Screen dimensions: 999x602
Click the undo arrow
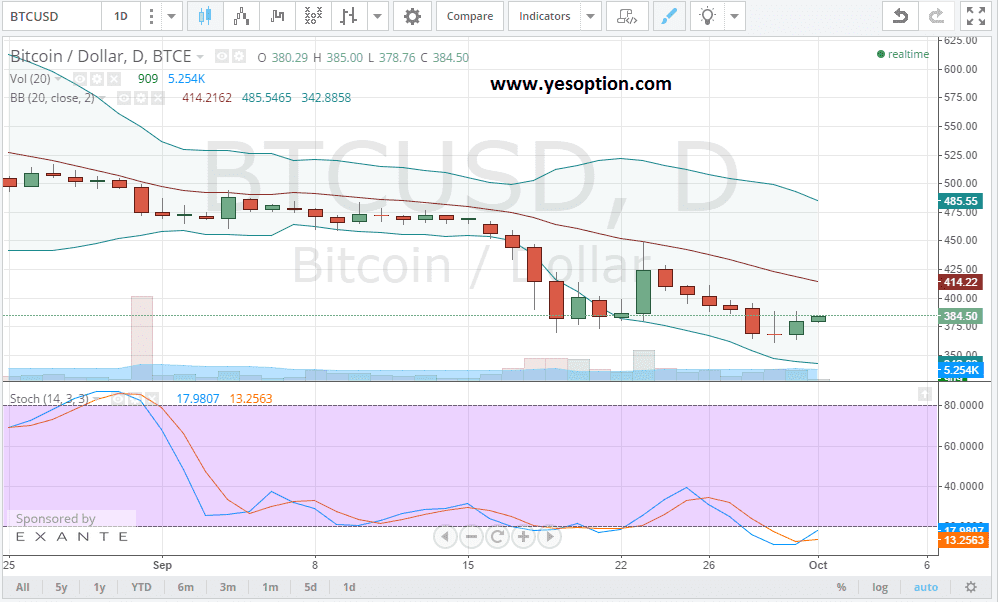click(899, 16)
